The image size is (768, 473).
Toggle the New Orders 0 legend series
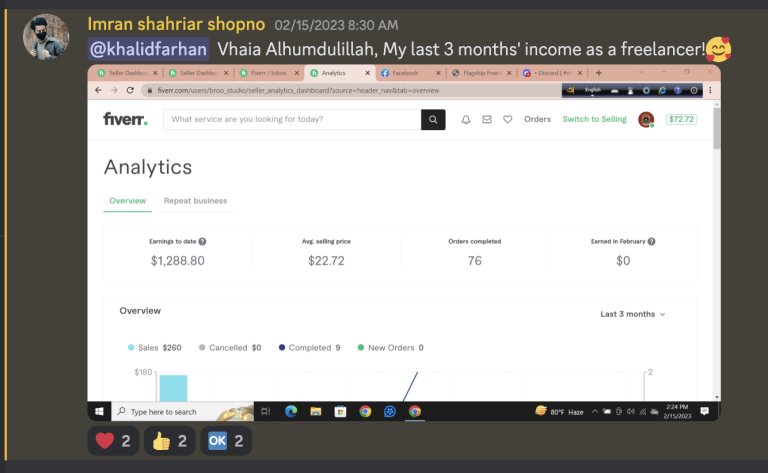tap(391, 348)
